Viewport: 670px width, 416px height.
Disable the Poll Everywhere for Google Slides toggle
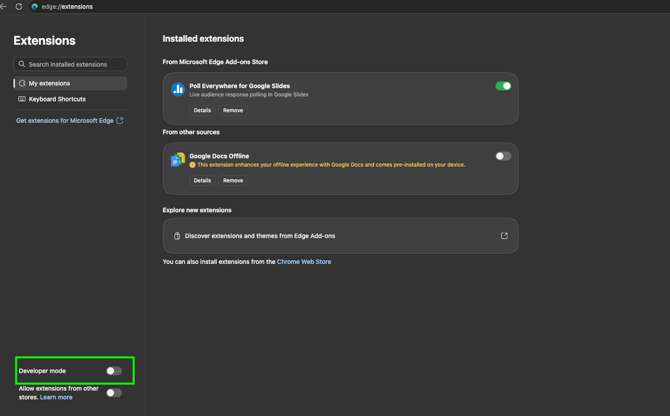(x=503, y=86)
